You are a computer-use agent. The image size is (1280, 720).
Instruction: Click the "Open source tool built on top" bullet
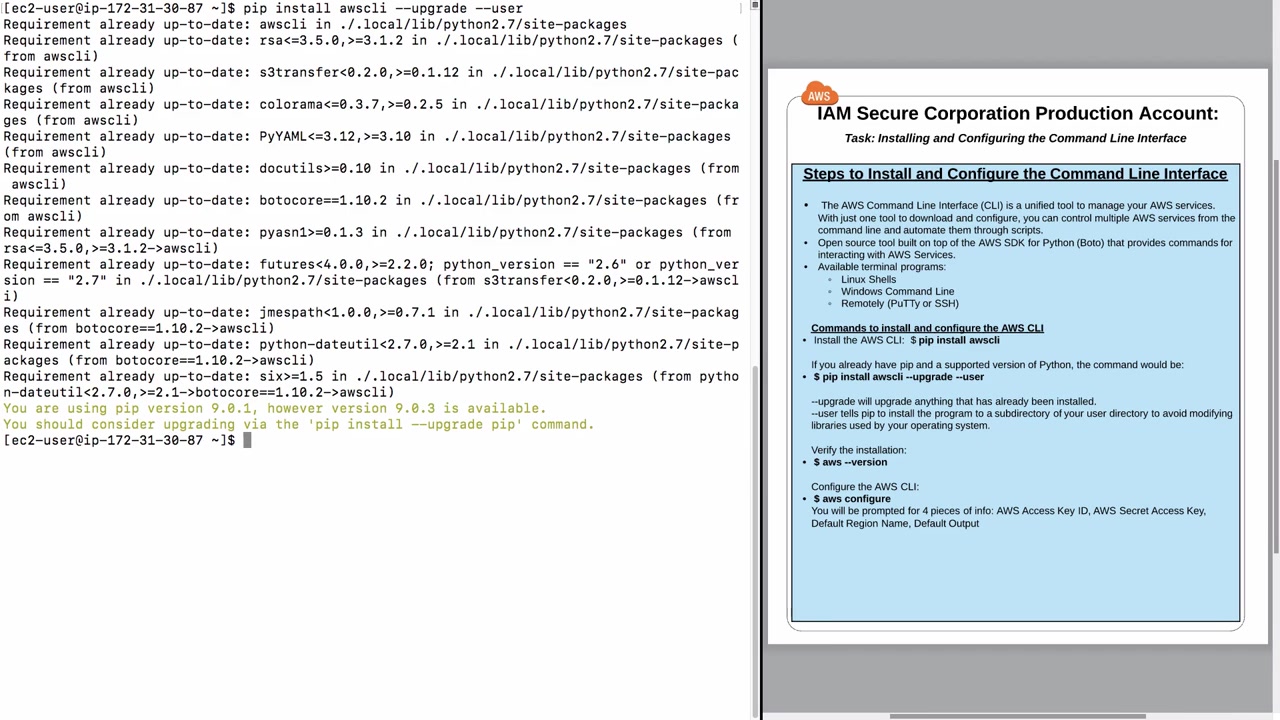coord(1025,248)
